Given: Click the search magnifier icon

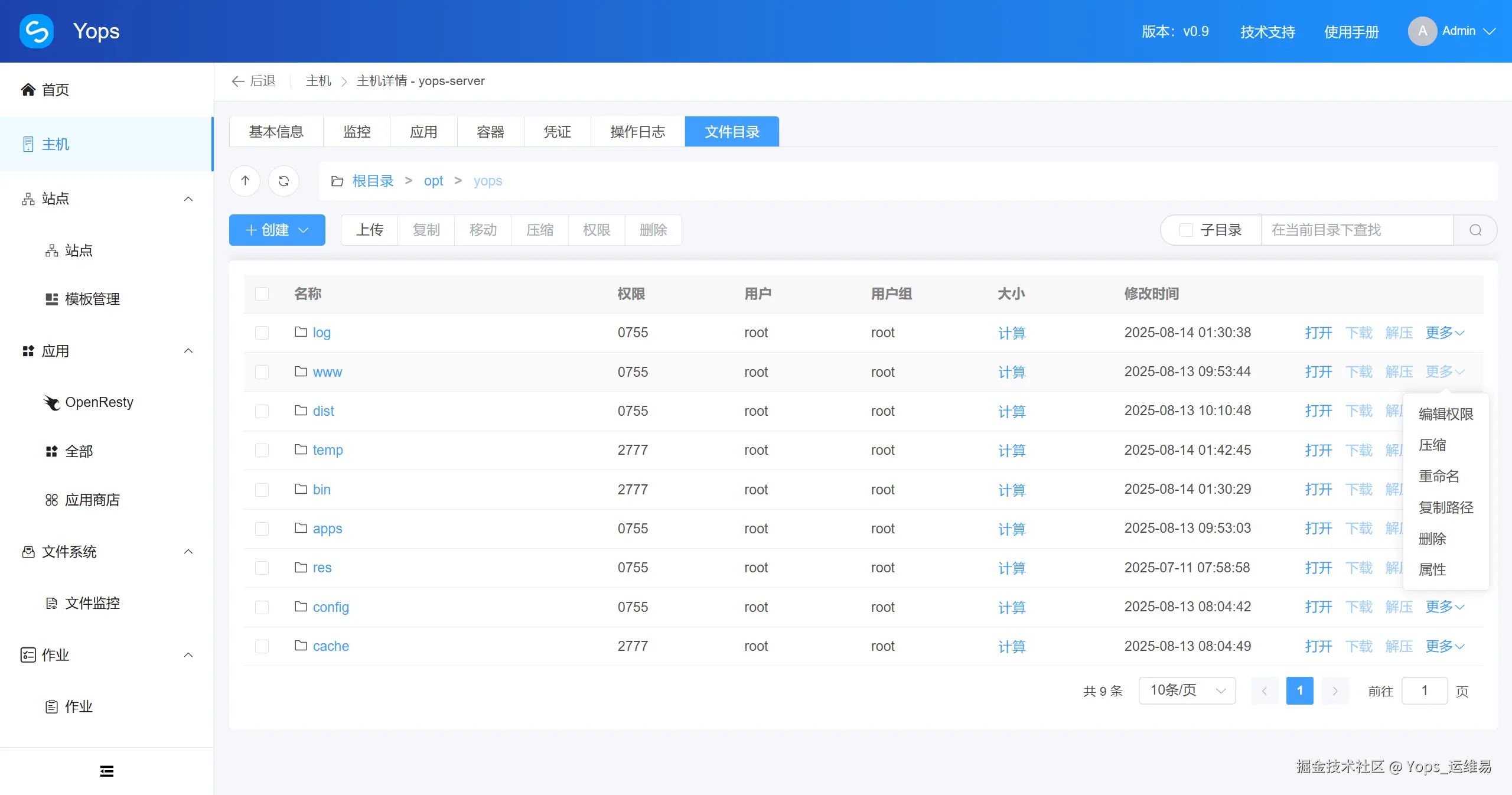Looking at the screenshot, I should pyautogui.click(x=1475, y=230).
